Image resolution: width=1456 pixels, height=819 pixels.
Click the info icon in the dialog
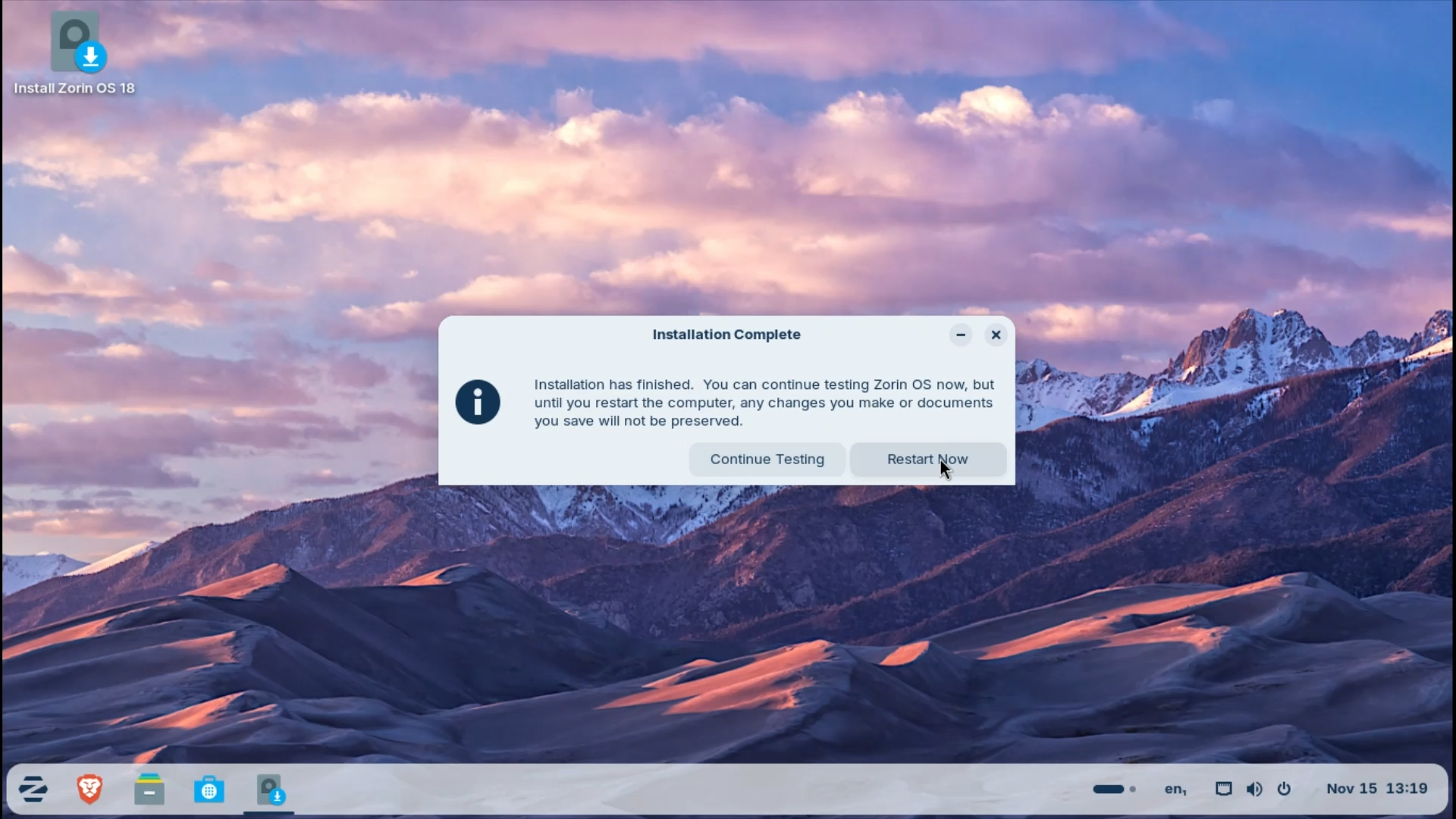click(477, 402)
